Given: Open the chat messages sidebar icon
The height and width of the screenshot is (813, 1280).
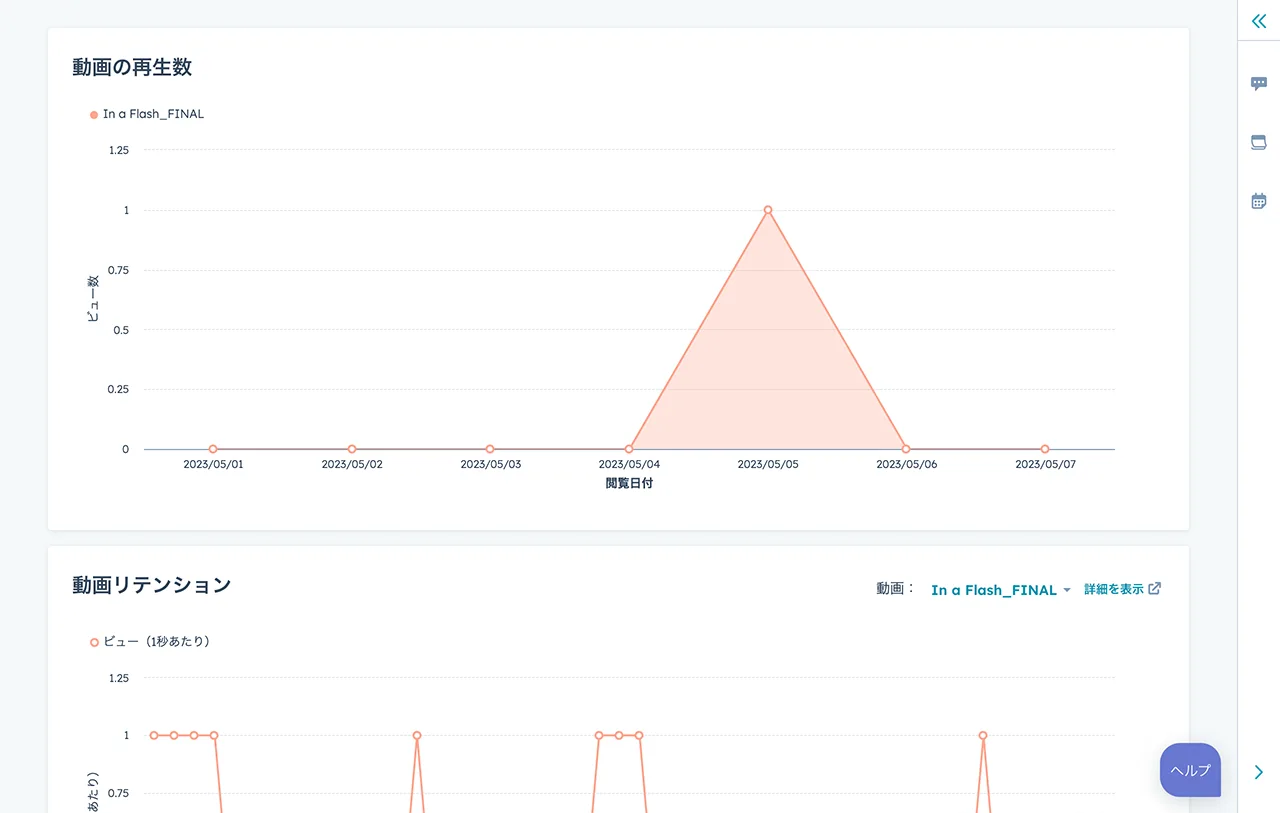Looking at the screenshot, I should coord(1258,84).
